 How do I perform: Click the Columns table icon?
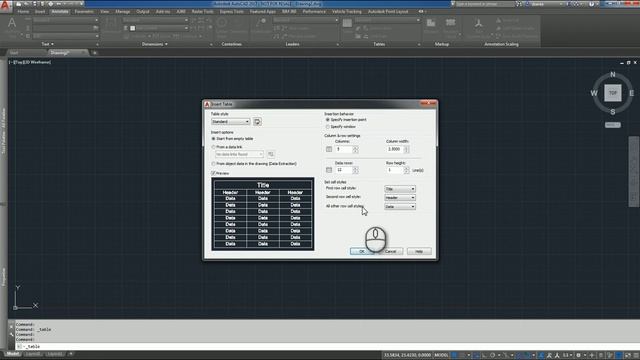[x=329, y=149]
